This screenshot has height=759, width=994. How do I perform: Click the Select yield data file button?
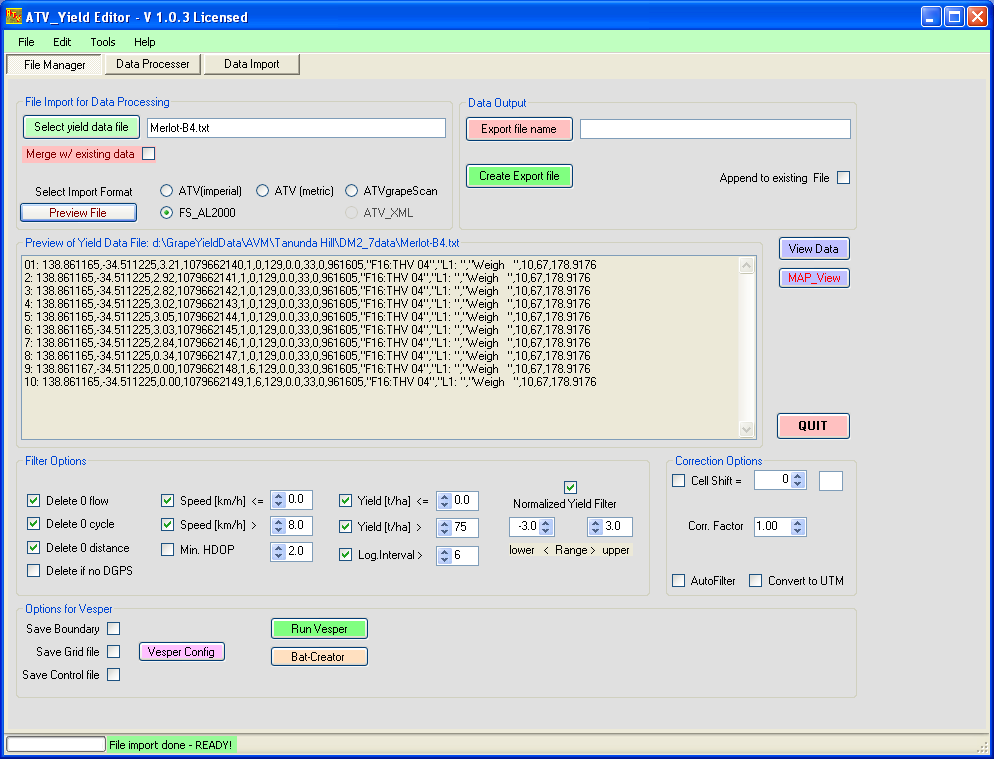[82, 127]
